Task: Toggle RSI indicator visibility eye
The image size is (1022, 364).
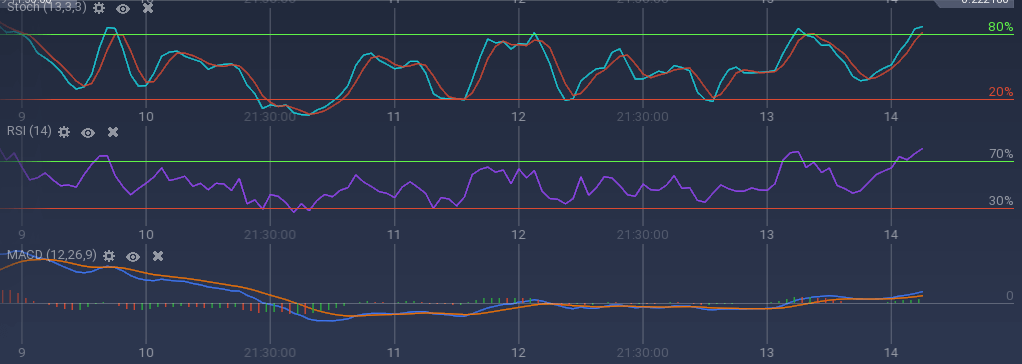Action: pyautogui.click(x=88, y=132)
